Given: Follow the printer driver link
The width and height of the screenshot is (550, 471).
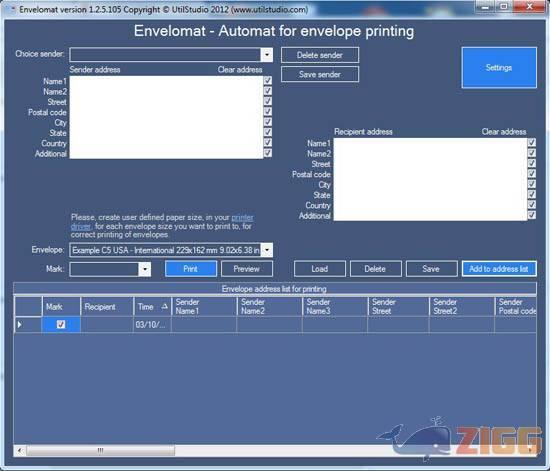Looking at the screenshot, I should coord(242,217).
